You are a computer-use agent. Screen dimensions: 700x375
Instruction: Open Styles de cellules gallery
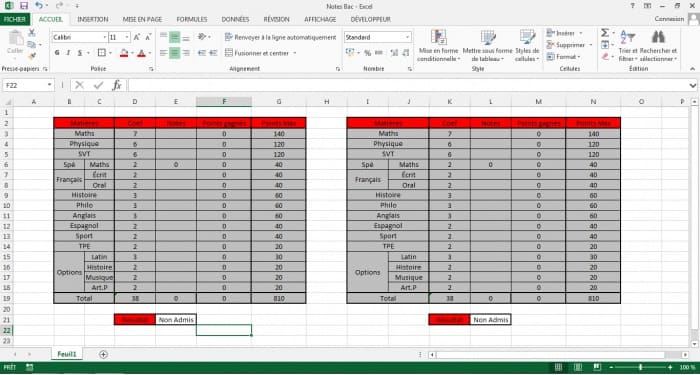pos(527,46)
